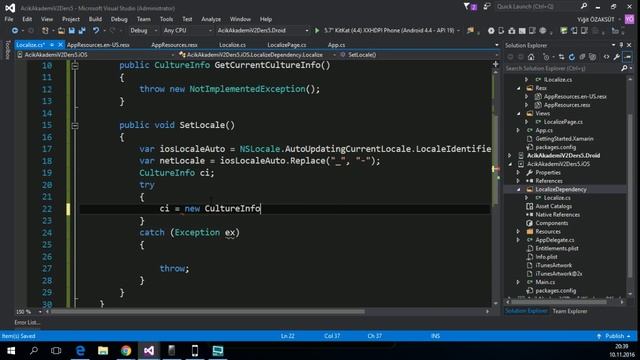Click the Windows Start button
640x360 pixels.
point(11,351)
